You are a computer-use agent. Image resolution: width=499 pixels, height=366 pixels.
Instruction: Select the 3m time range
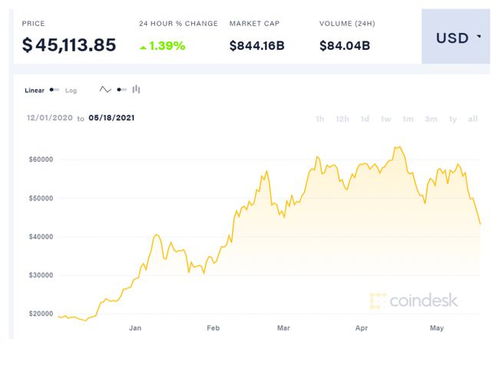tap(431, 119)
